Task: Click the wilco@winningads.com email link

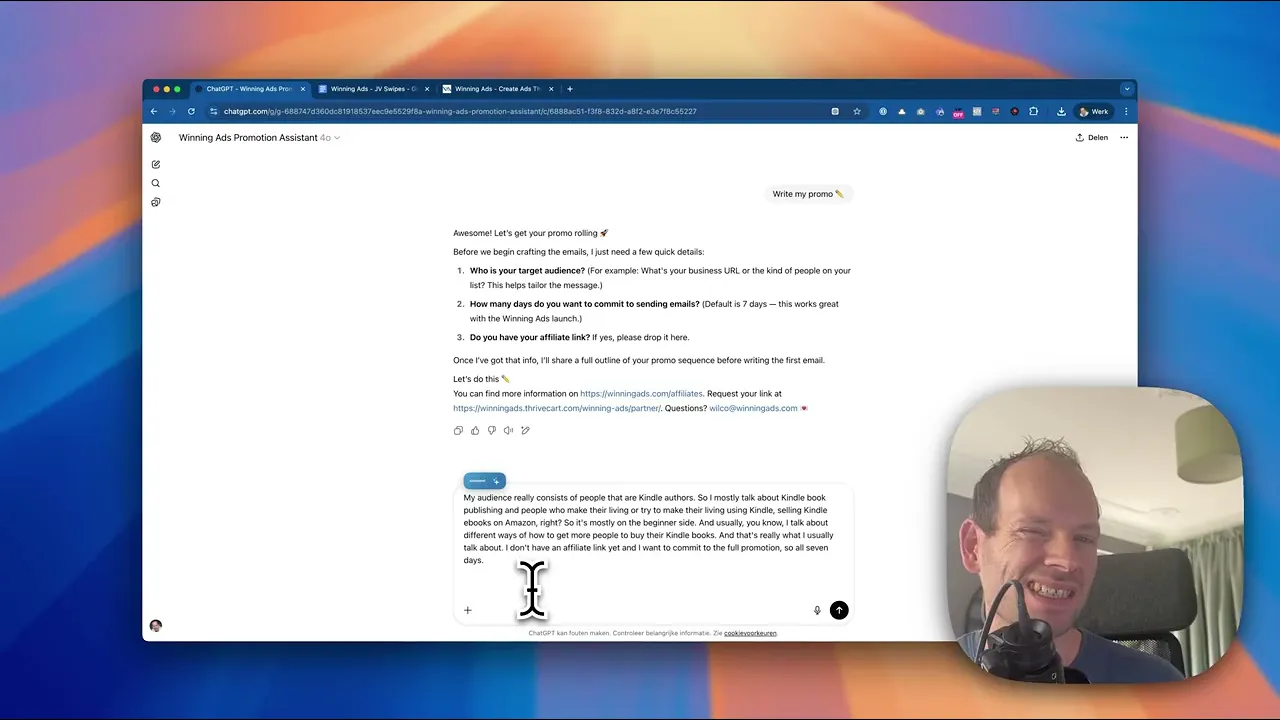Action: (753, 408)
